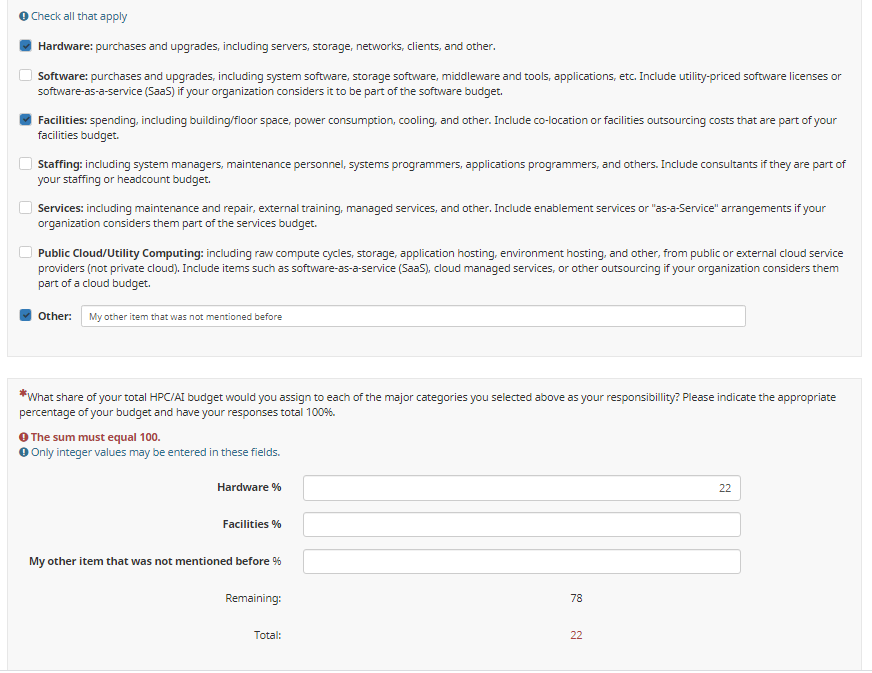Click the red error icon before 'The sum must equal 100'

point(24,438)
